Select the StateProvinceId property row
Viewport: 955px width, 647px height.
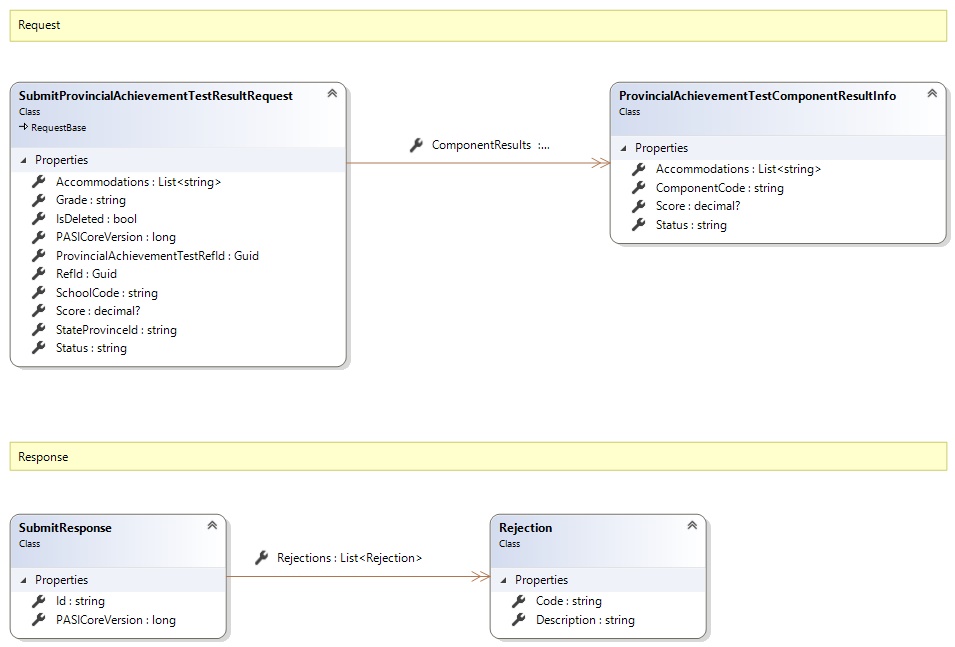pyautogui.click(x=116, y=330)
